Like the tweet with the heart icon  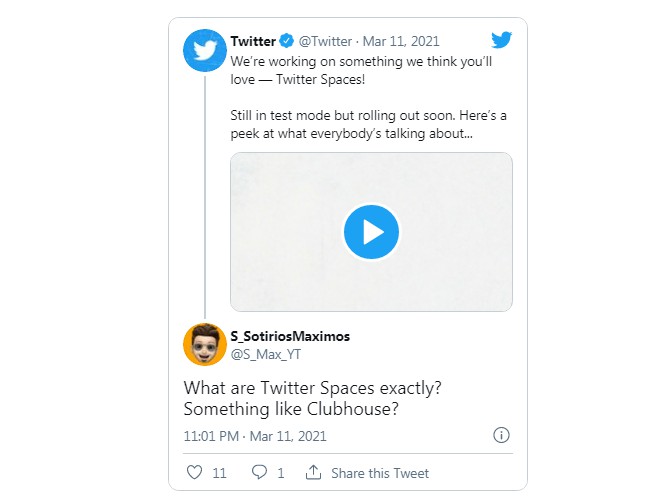click(194, 472)
